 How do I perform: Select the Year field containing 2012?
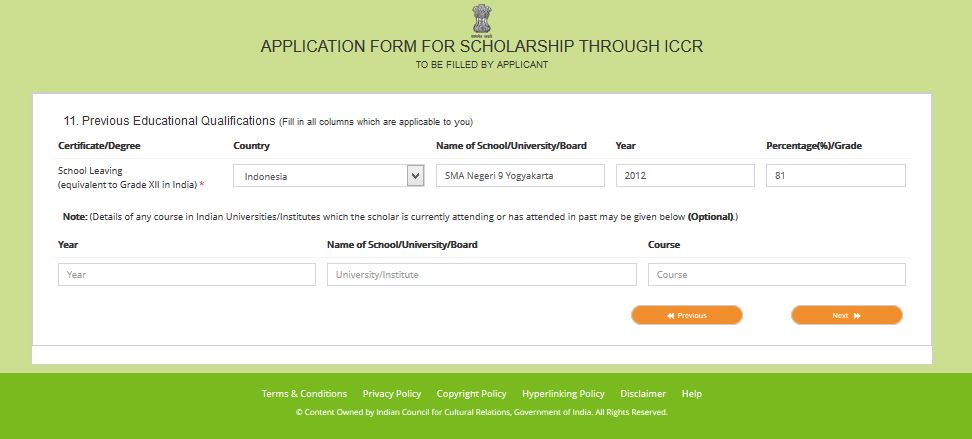tap(684, 176)
